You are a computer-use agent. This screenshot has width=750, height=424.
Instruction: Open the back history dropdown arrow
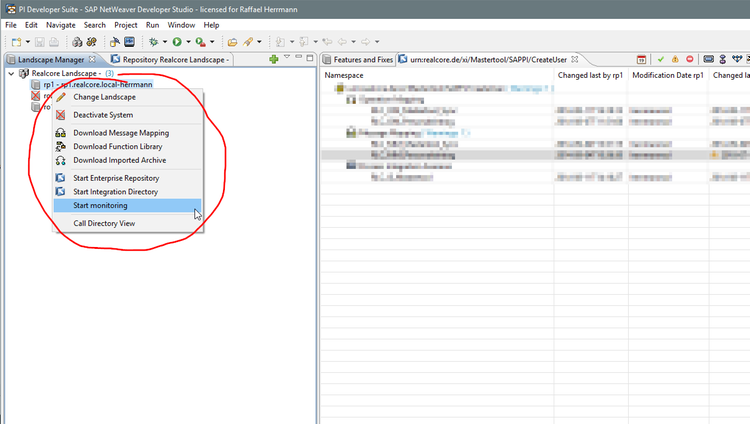point(353,42)
